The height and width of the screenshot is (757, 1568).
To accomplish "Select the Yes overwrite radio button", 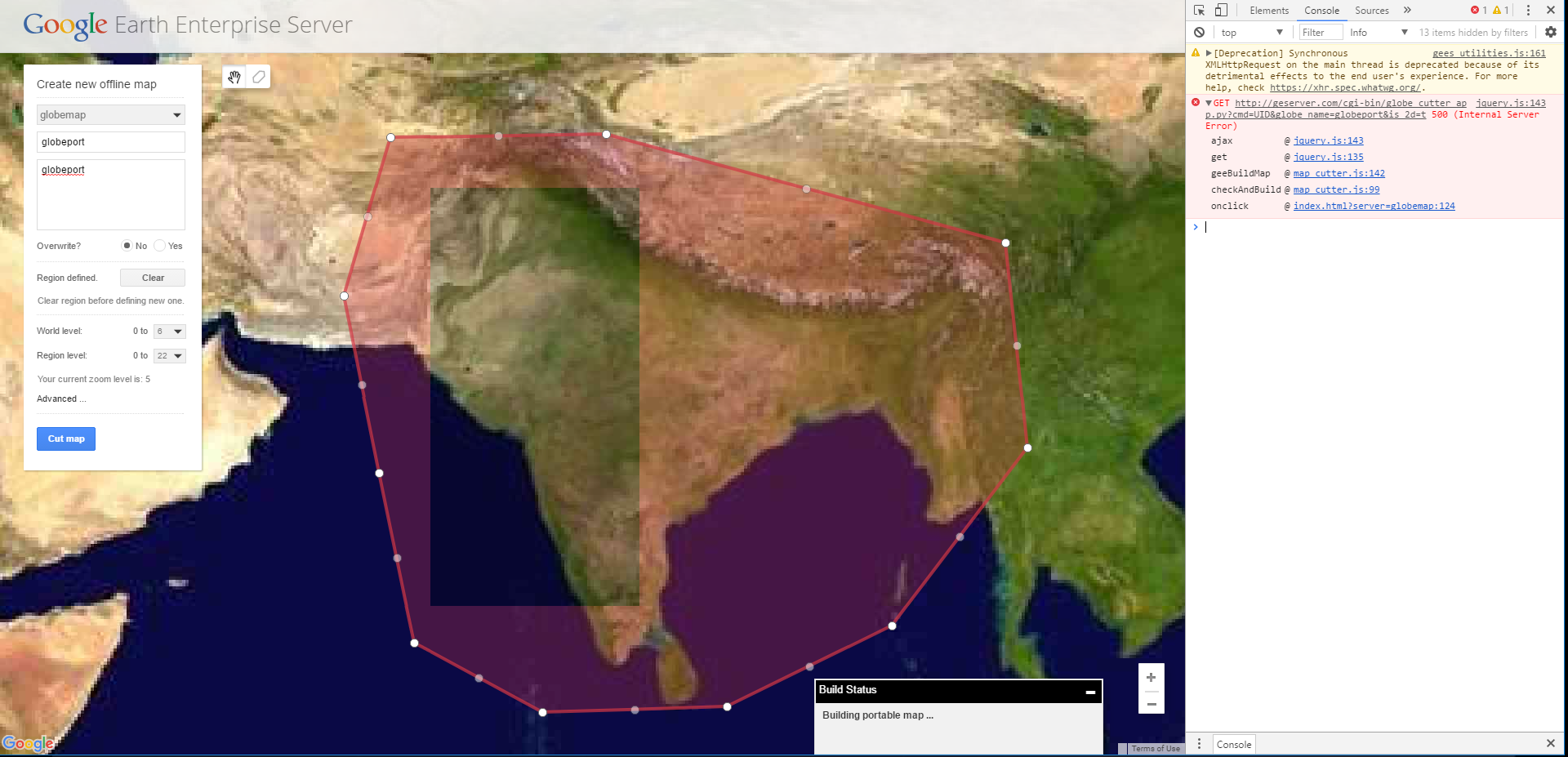I will pos(159,245).
